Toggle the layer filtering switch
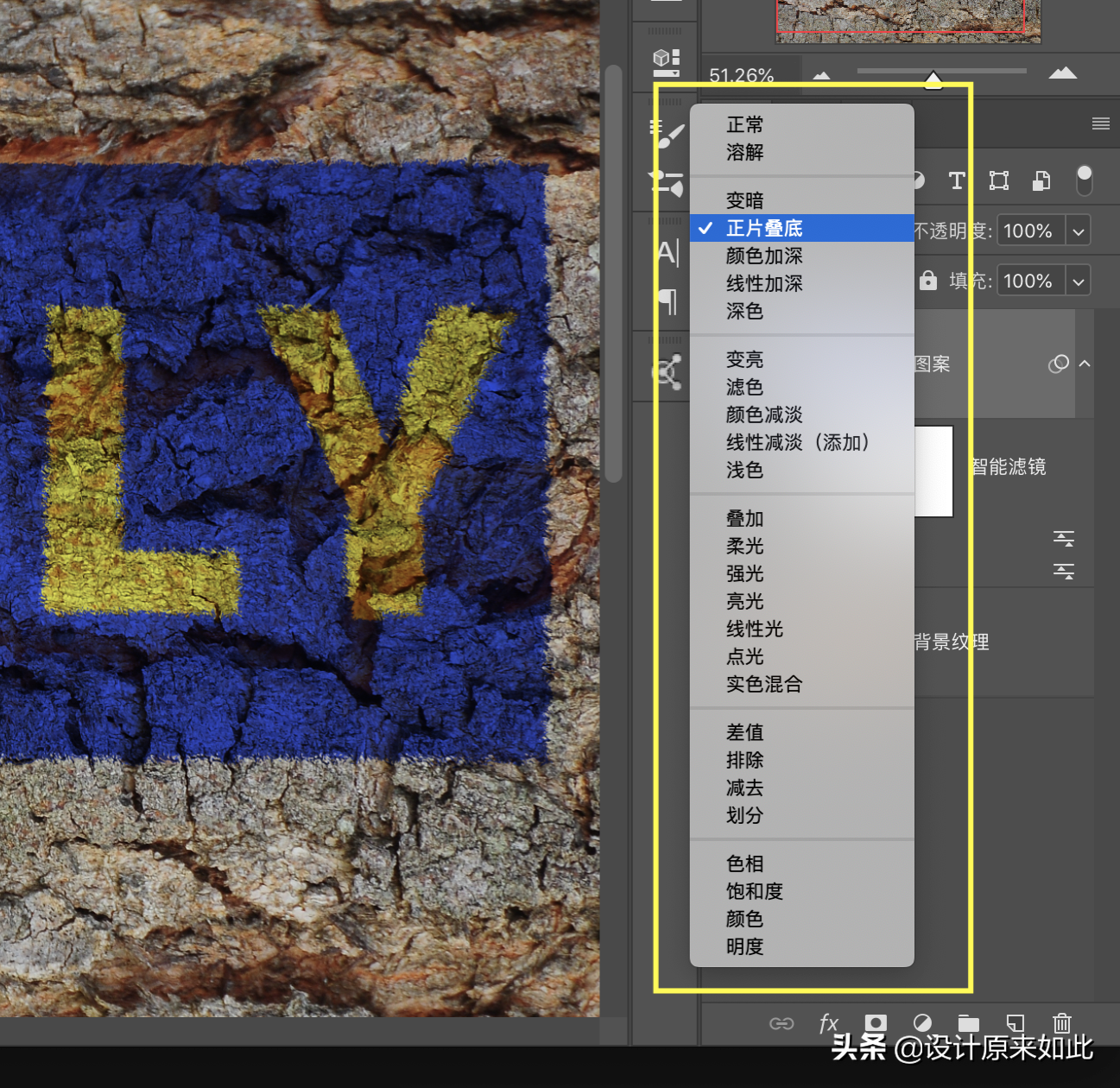Viewport: 1120px width, 1088px height. coord(1085,180)
